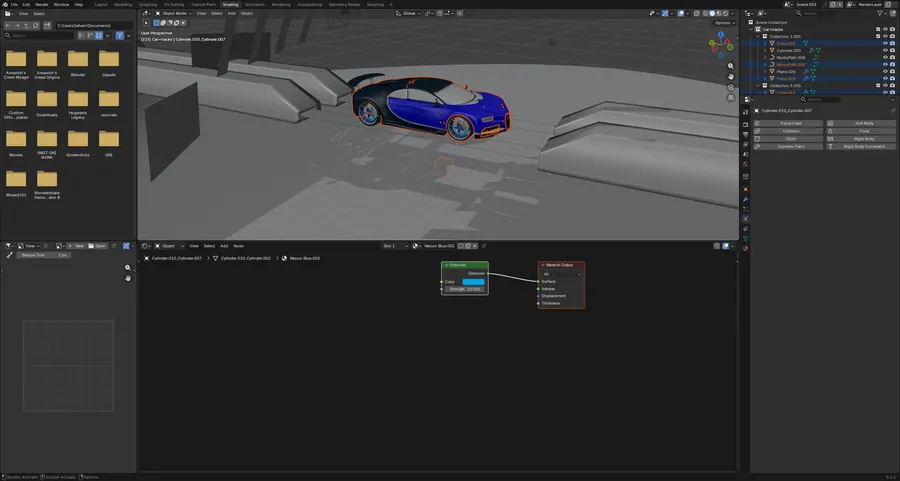Open the Object properties orange square tab
The height and width of the screenshot is (481, 900).
(746, 189)
